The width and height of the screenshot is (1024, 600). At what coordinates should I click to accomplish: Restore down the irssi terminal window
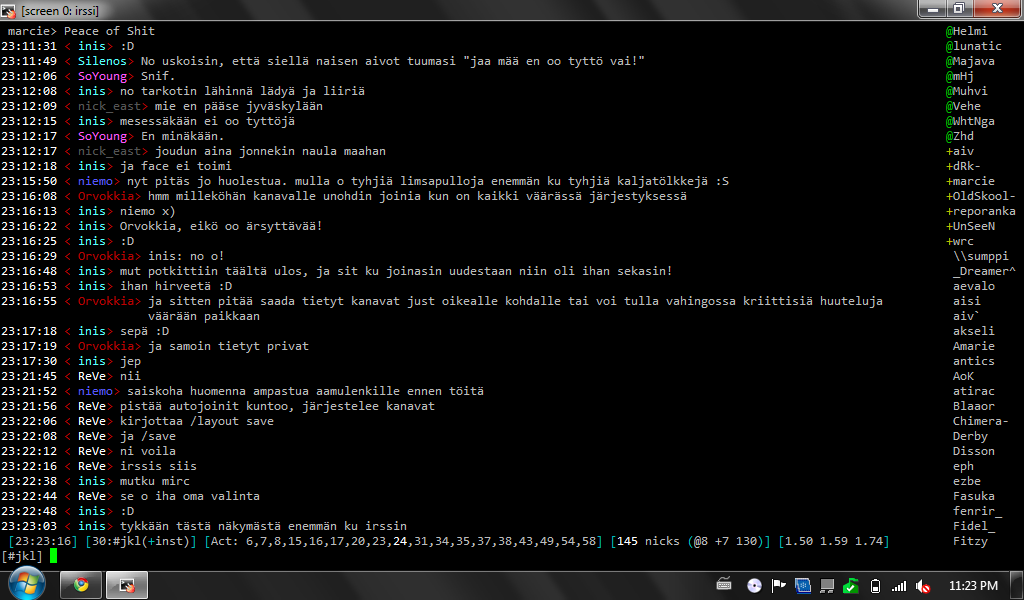[959, 9]
